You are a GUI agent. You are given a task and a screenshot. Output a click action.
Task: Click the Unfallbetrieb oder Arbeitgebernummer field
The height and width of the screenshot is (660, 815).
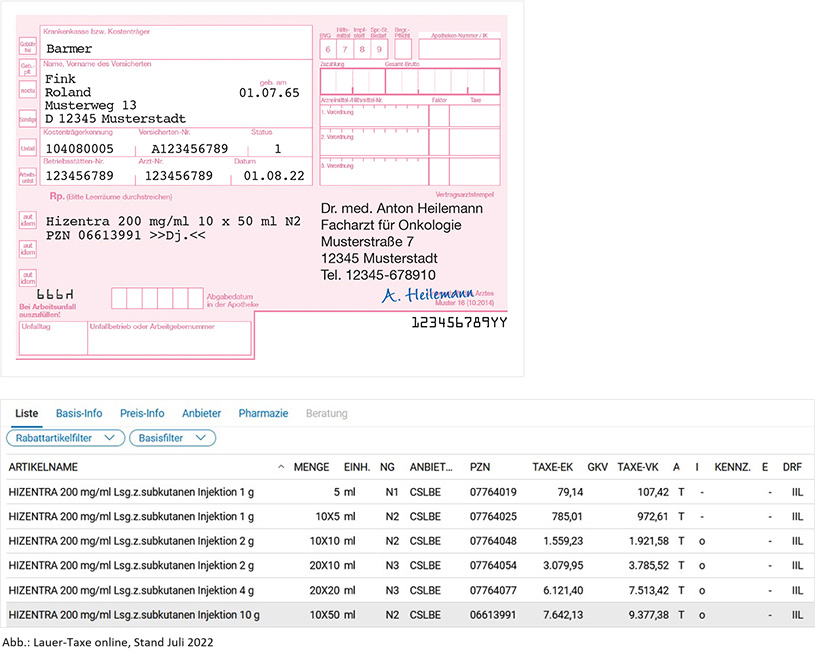(x=169, y=338)
